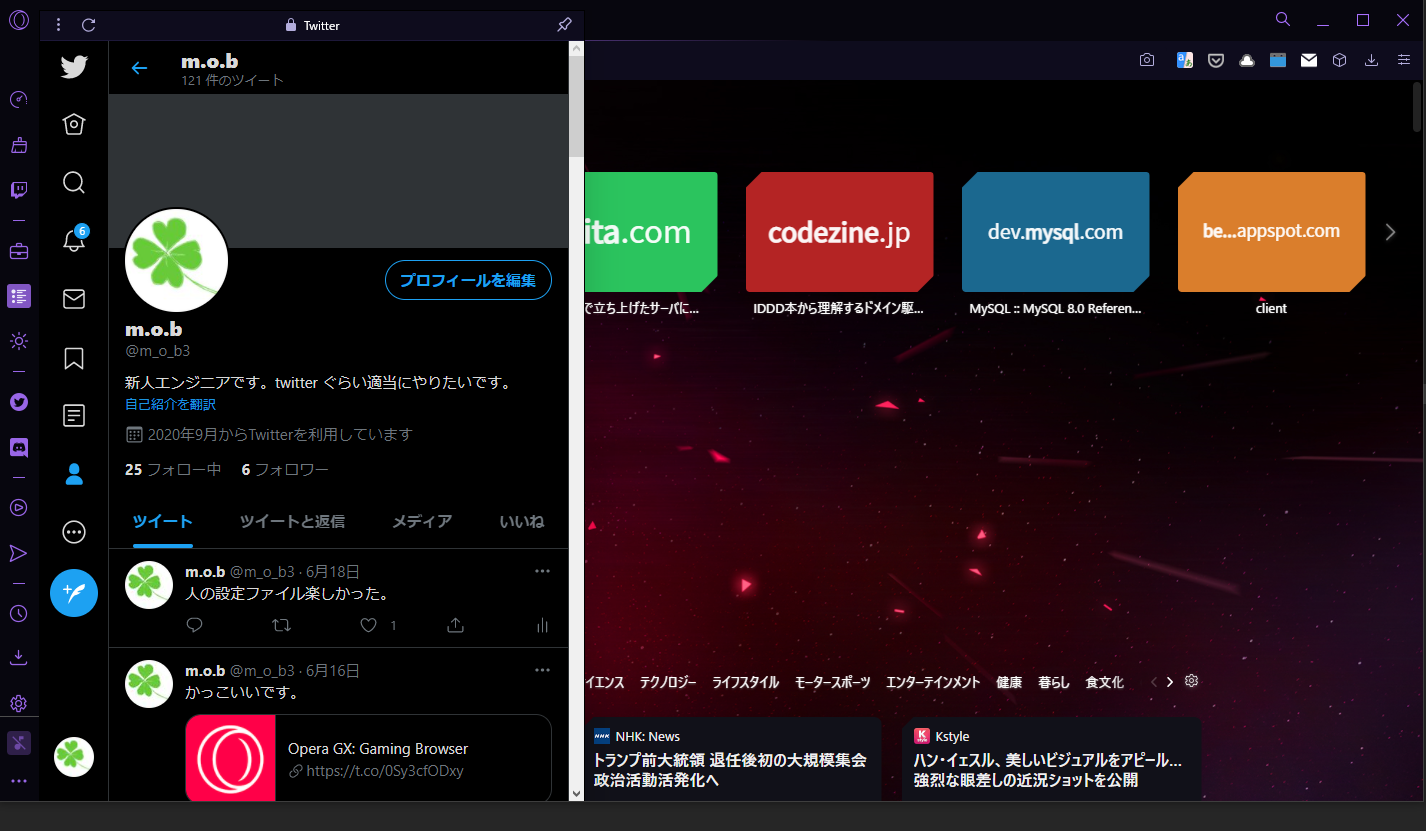The image size is (1426, 831).
Task: Open more options on 6月18日 tweet
Action: 543,571
